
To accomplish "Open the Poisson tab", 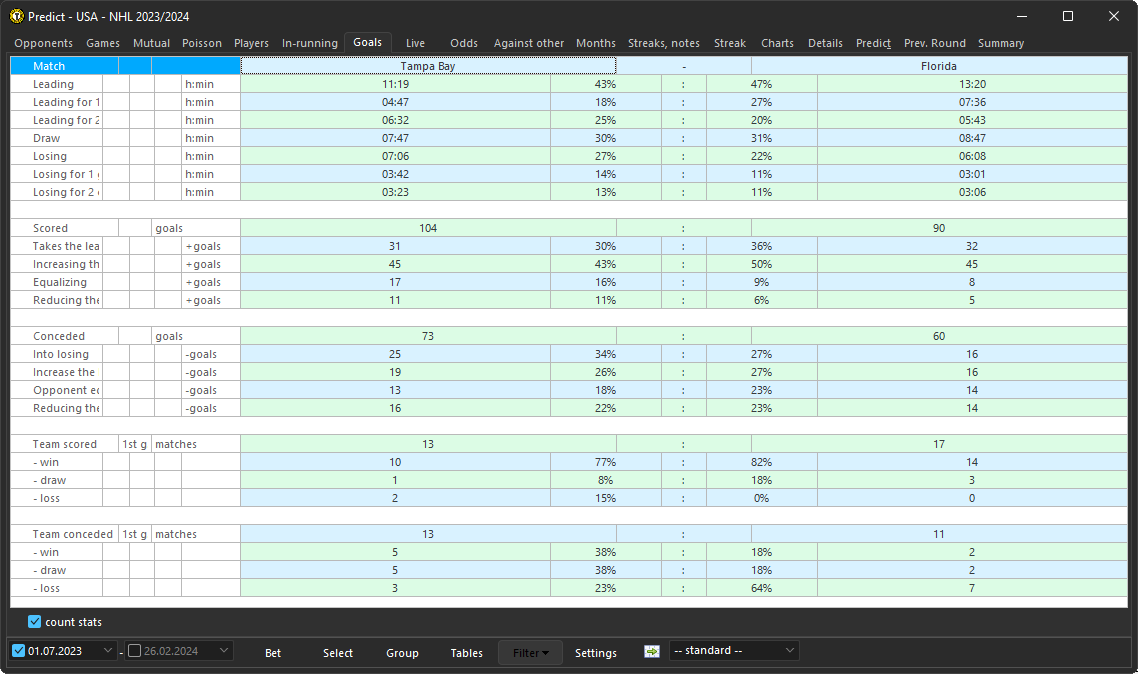I will (x=201, y=43).
